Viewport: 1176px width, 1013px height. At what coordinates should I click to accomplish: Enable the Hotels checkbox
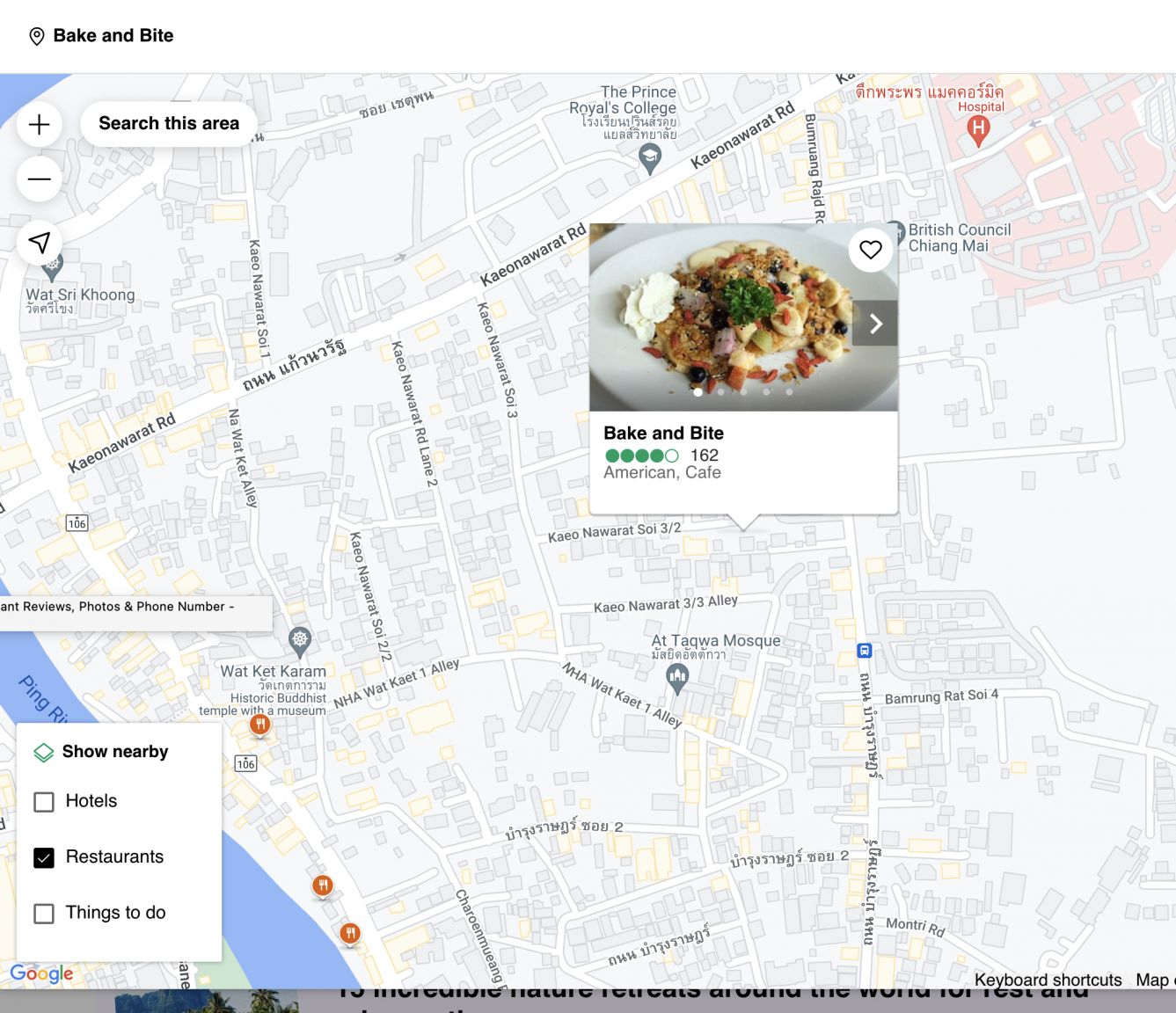(44, 802)
